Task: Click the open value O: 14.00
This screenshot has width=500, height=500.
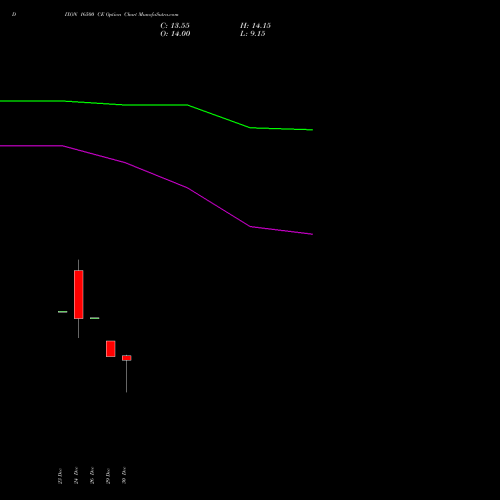Action: click(175, 34)
